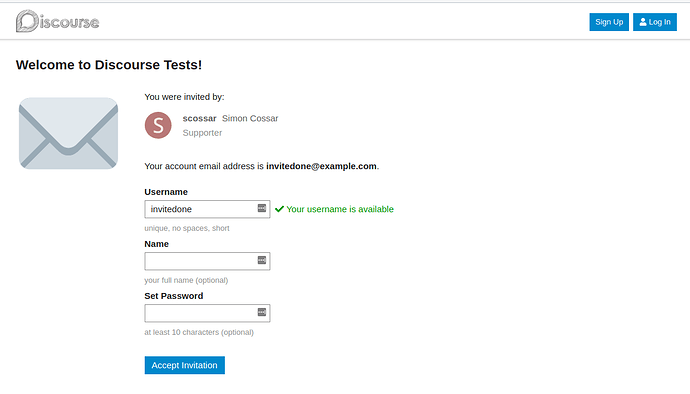This screenshot has width=690, height=394.
Task: Click the envelope invitation image
Action: [68, 133]
